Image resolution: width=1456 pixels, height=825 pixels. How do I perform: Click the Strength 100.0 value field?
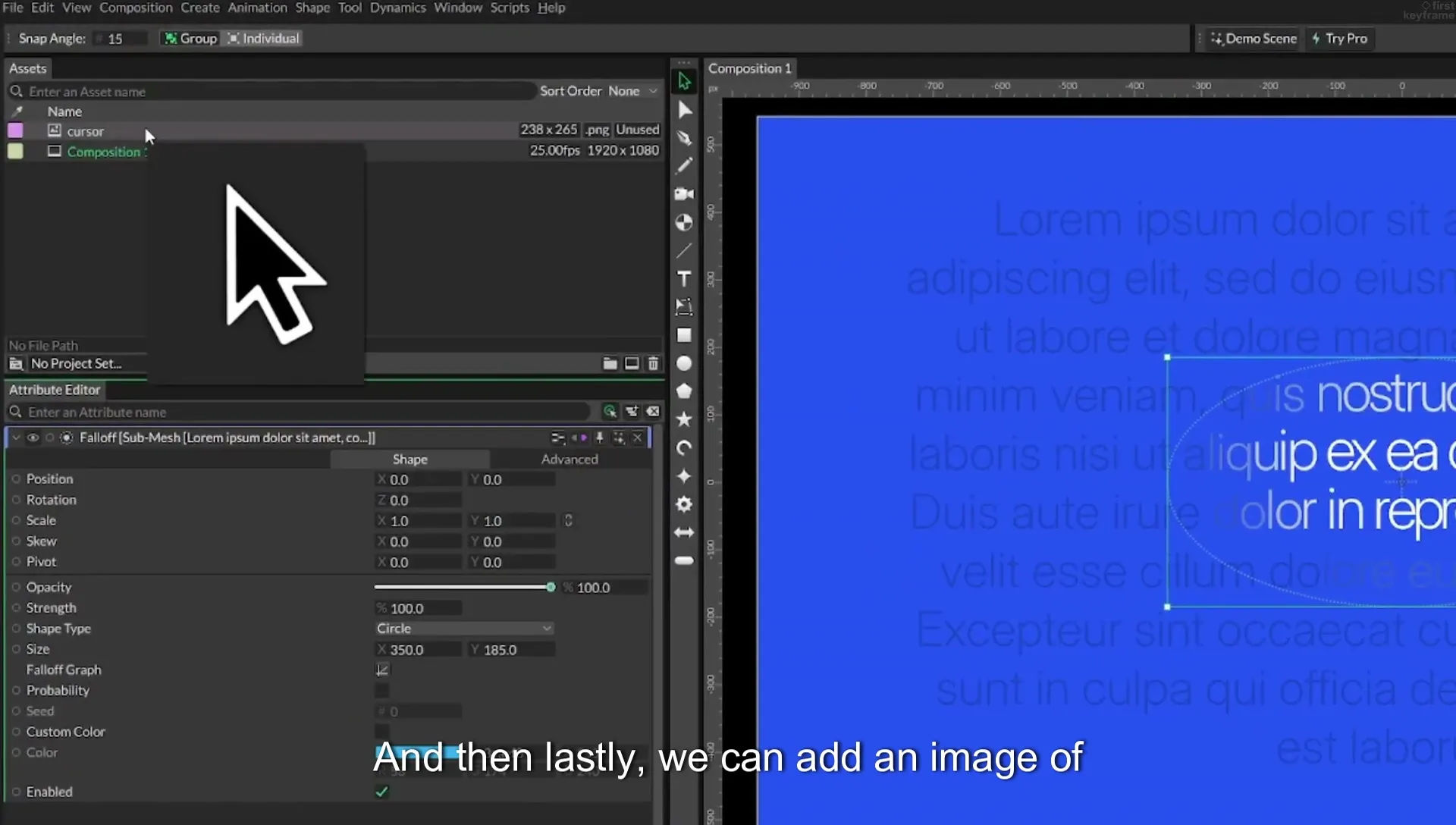pyautogui.click(x=419, y=608)
